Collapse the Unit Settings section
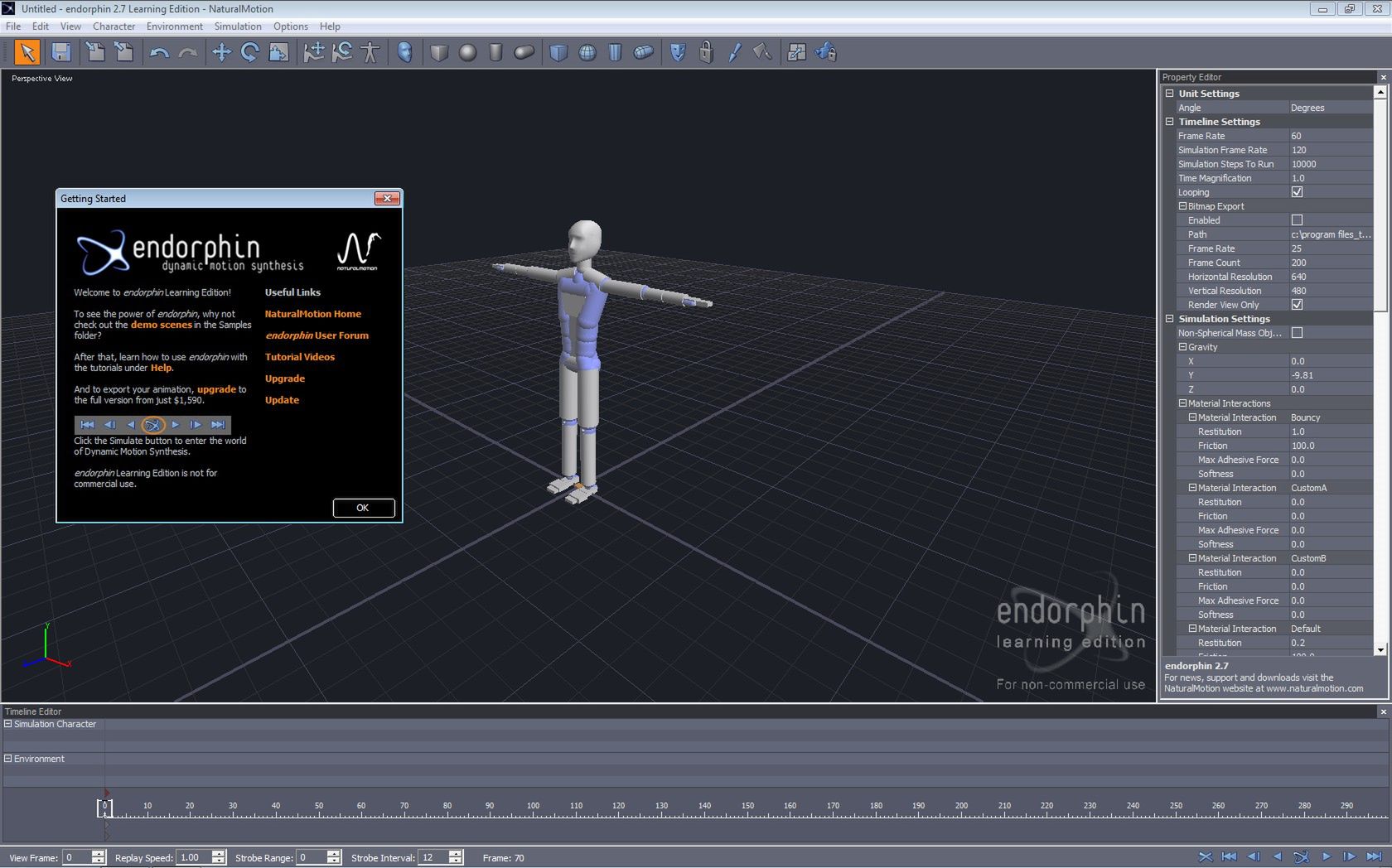This screenshot has width=1392, height=868. (x=1170, y=94)
